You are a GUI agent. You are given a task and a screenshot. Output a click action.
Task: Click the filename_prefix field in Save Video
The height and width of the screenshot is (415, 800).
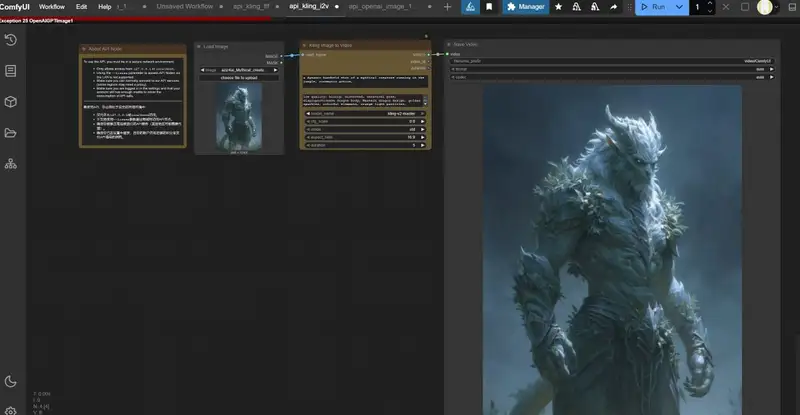pyautogui.click(x=612, y=61)
